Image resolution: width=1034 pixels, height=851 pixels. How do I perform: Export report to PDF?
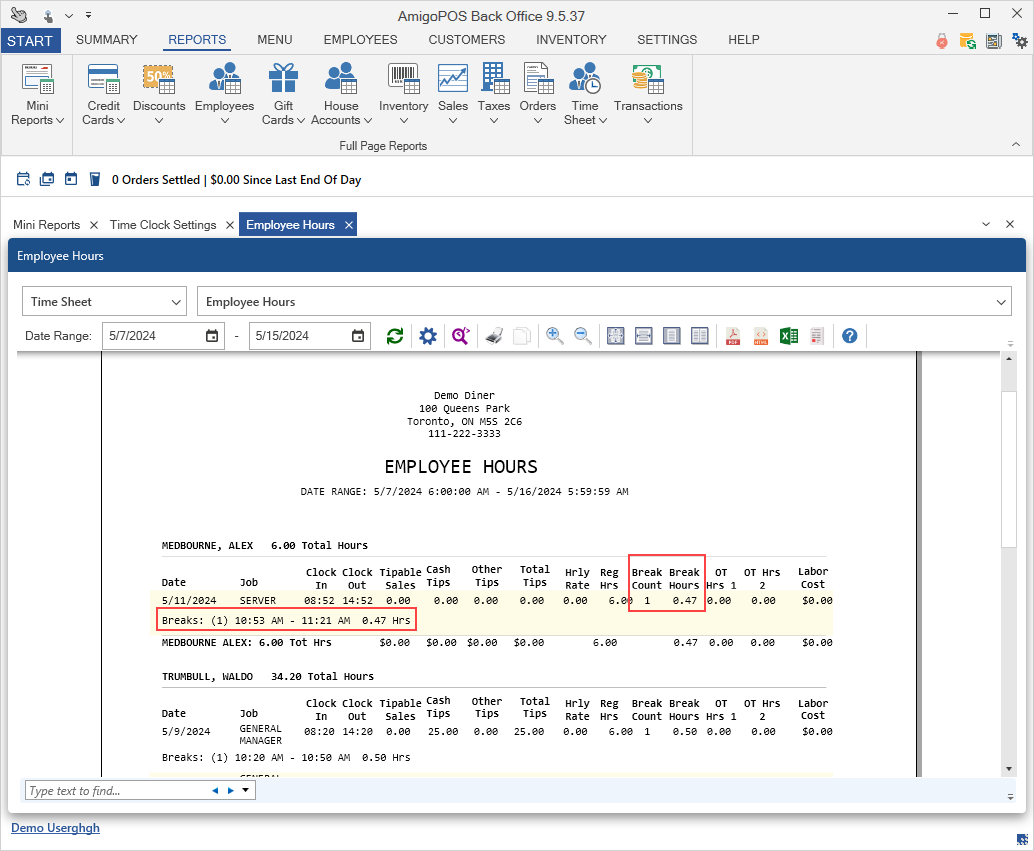tap(733, 336)
